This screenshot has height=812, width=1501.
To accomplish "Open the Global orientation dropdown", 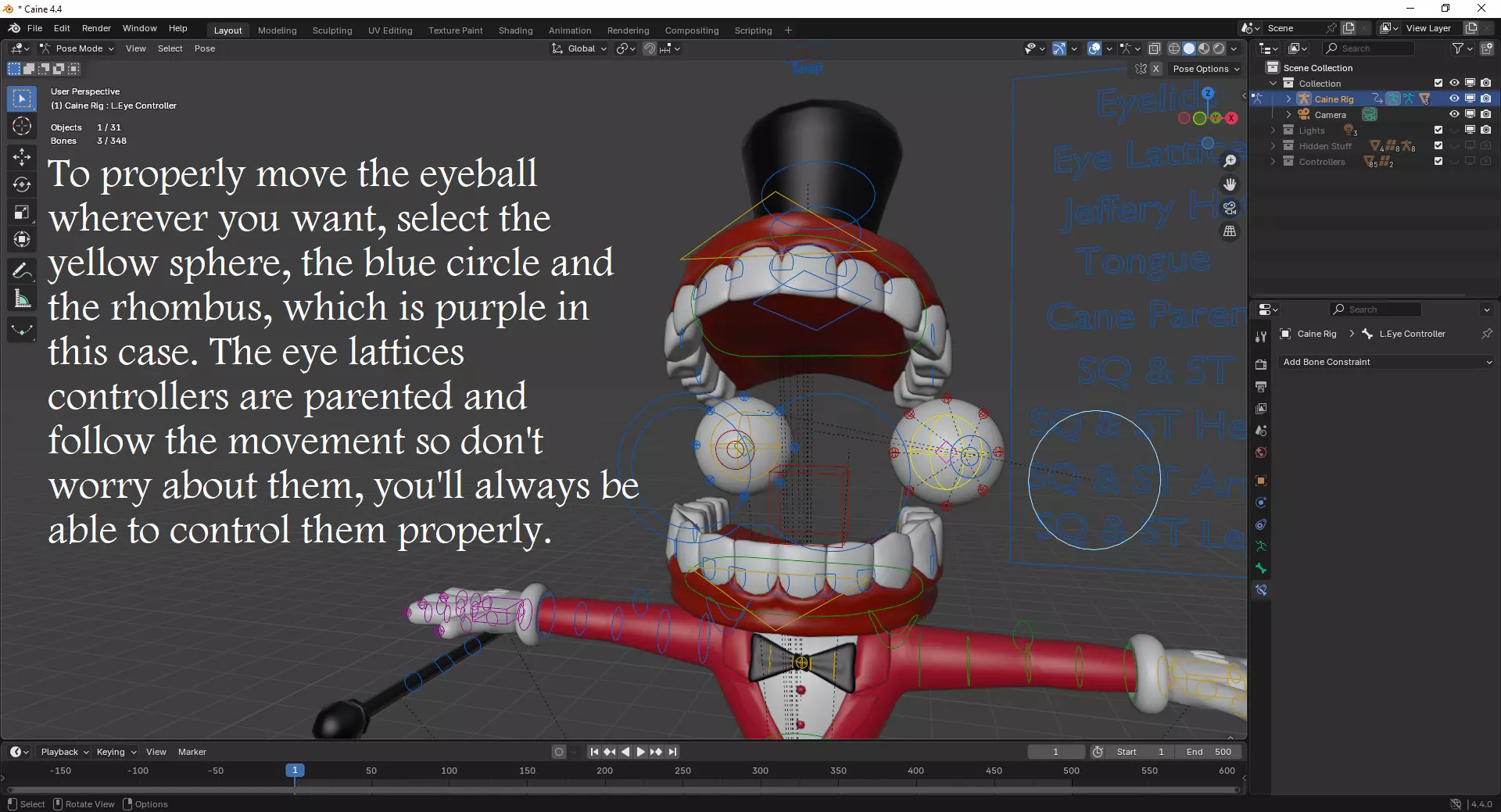I will click(x=579, y=48).
